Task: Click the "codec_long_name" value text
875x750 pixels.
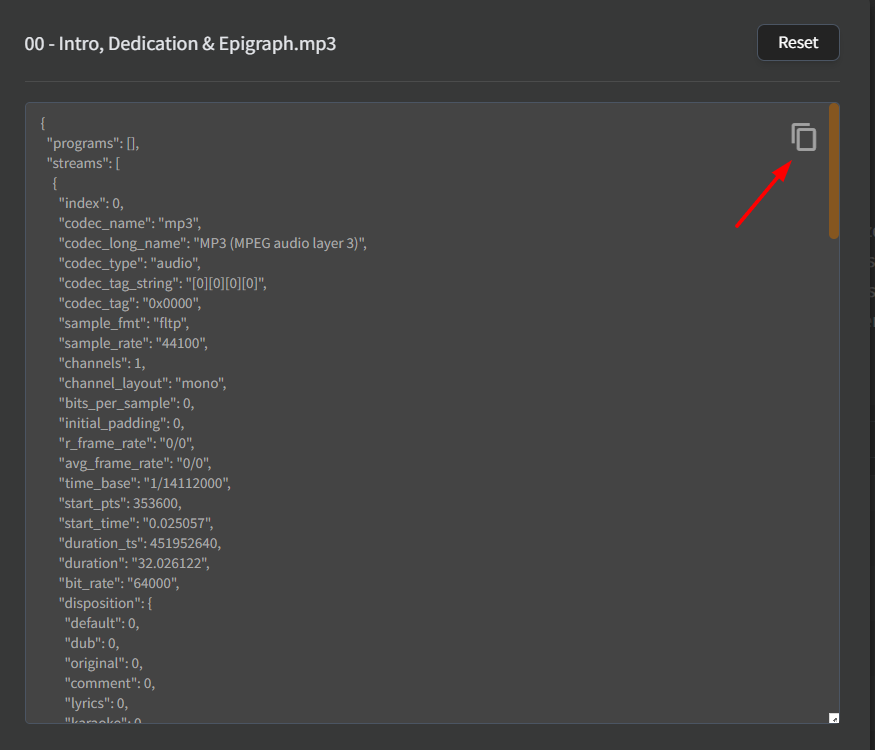Action: coord(282,243)
